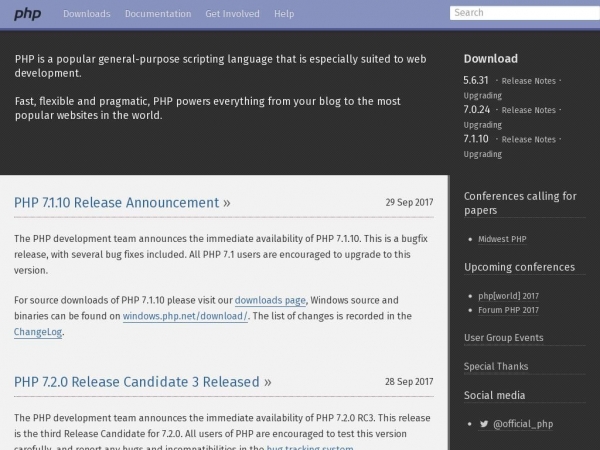This screenshot has height=450, width=600.
Task: Click the 28 Sep 2017 date
Action: (x=409, y=382)
